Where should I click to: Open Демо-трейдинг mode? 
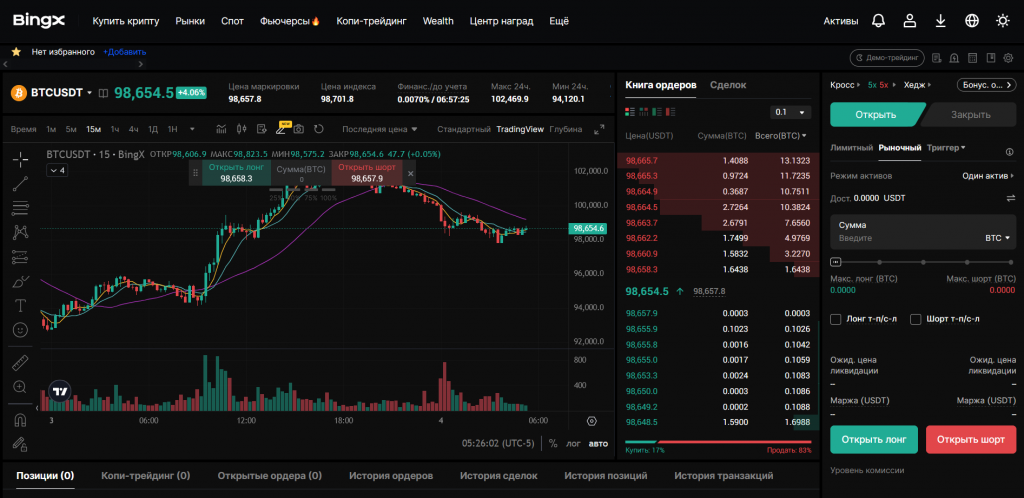click(x=887, y=58)
